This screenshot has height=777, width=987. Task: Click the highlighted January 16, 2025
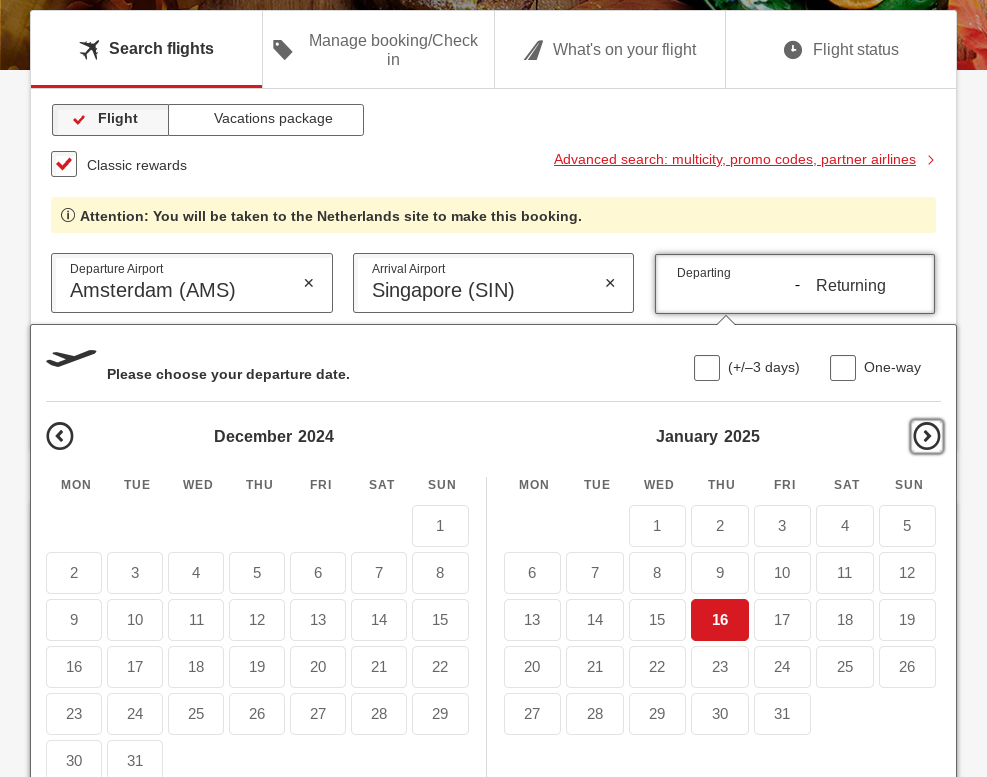[720, 620]
